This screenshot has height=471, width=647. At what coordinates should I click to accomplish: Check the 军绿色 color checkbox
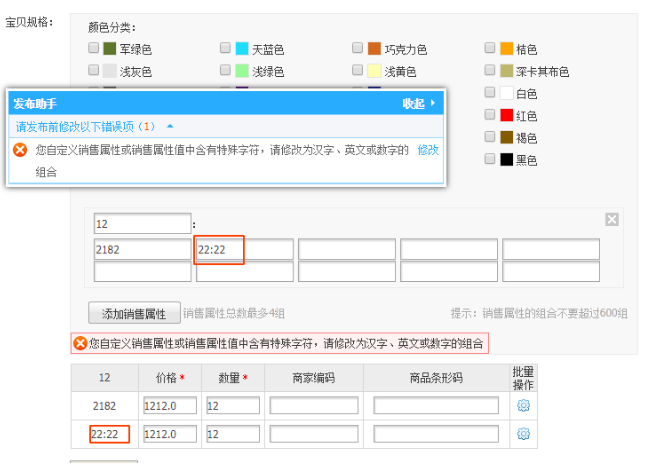click(94, 48)
